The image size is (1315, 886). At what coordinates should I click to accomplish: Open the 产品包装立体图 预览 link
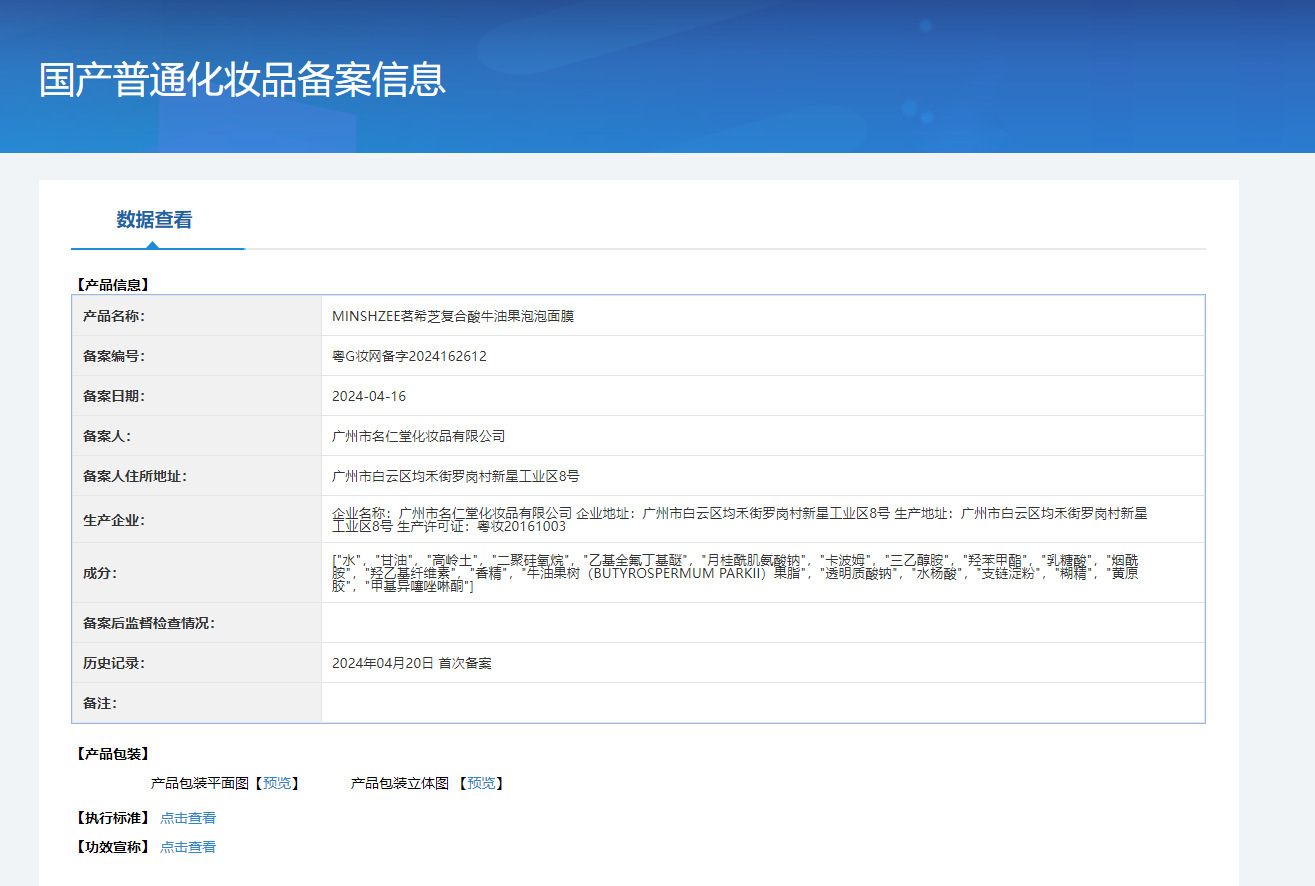[x=481, y=783]
